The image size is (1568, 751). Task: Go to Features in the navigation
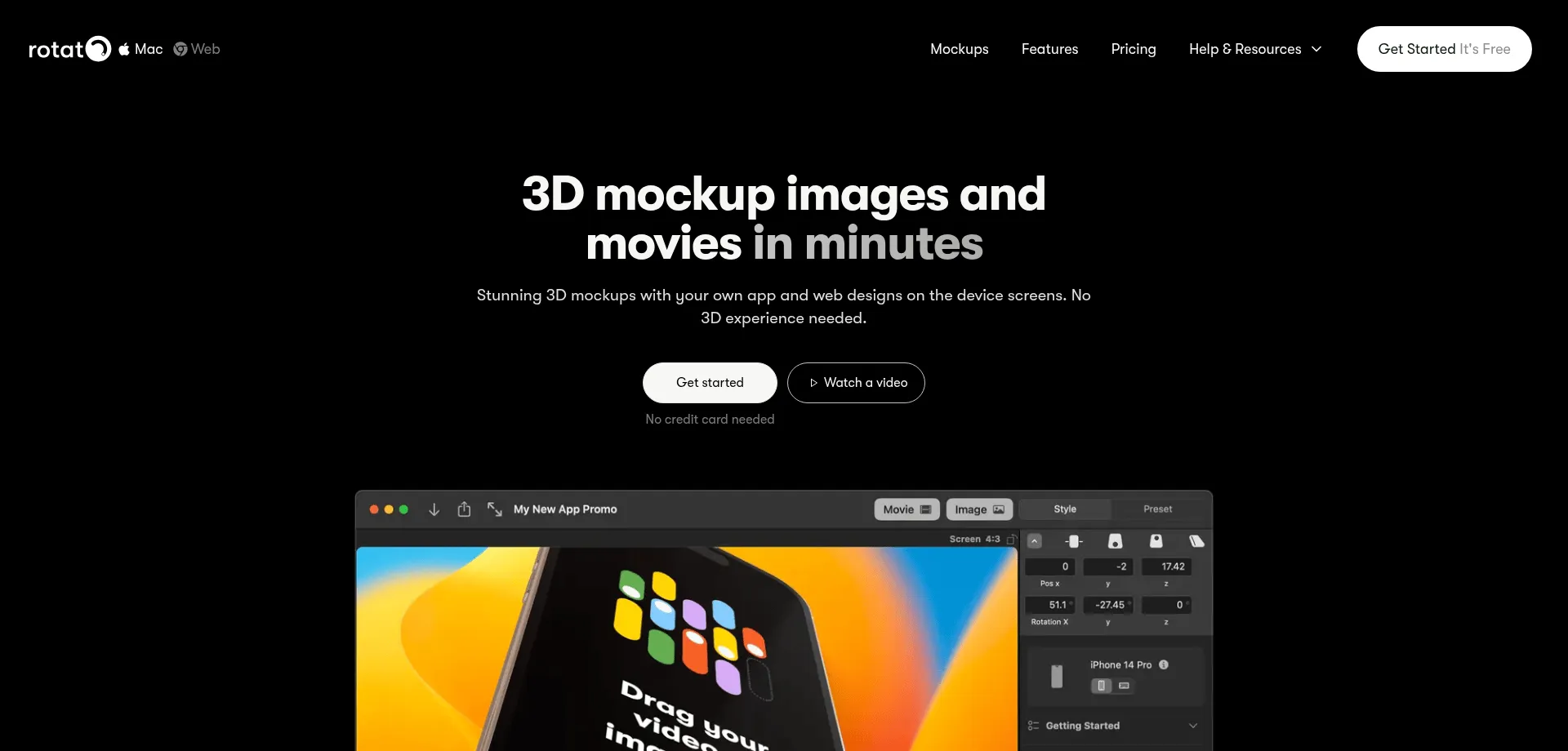(1049, 49)
